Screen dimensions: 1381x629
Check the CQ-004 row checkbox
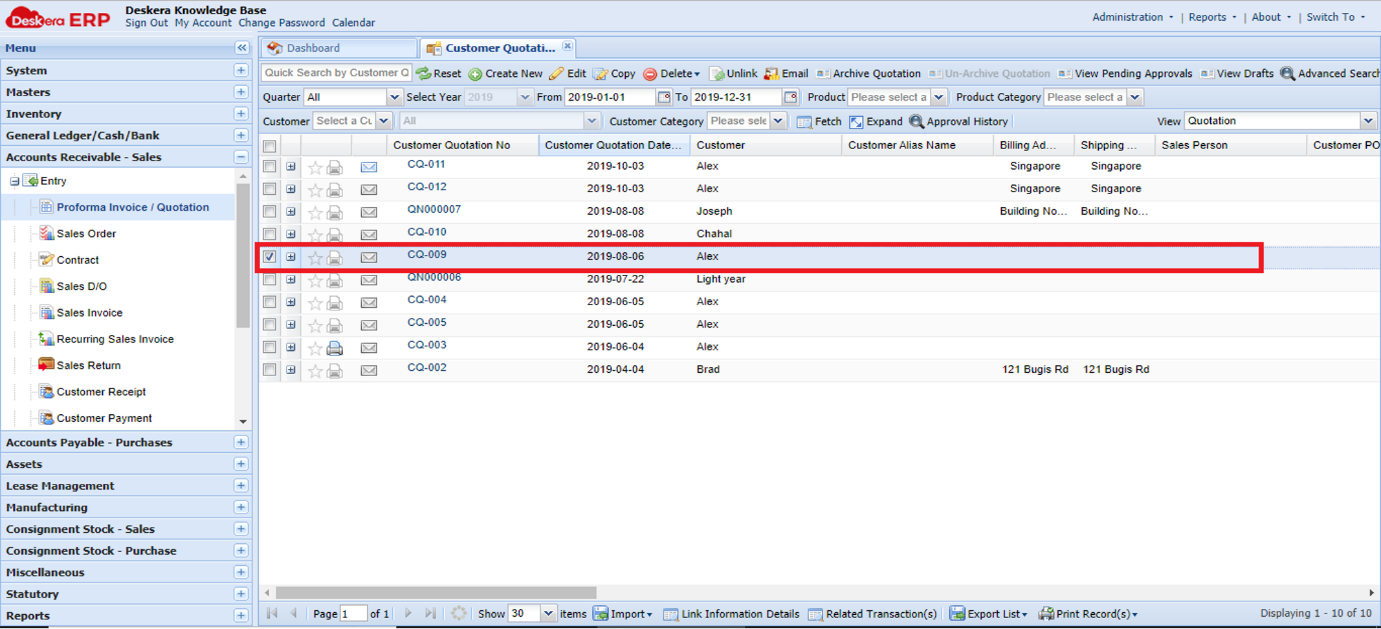270,302
